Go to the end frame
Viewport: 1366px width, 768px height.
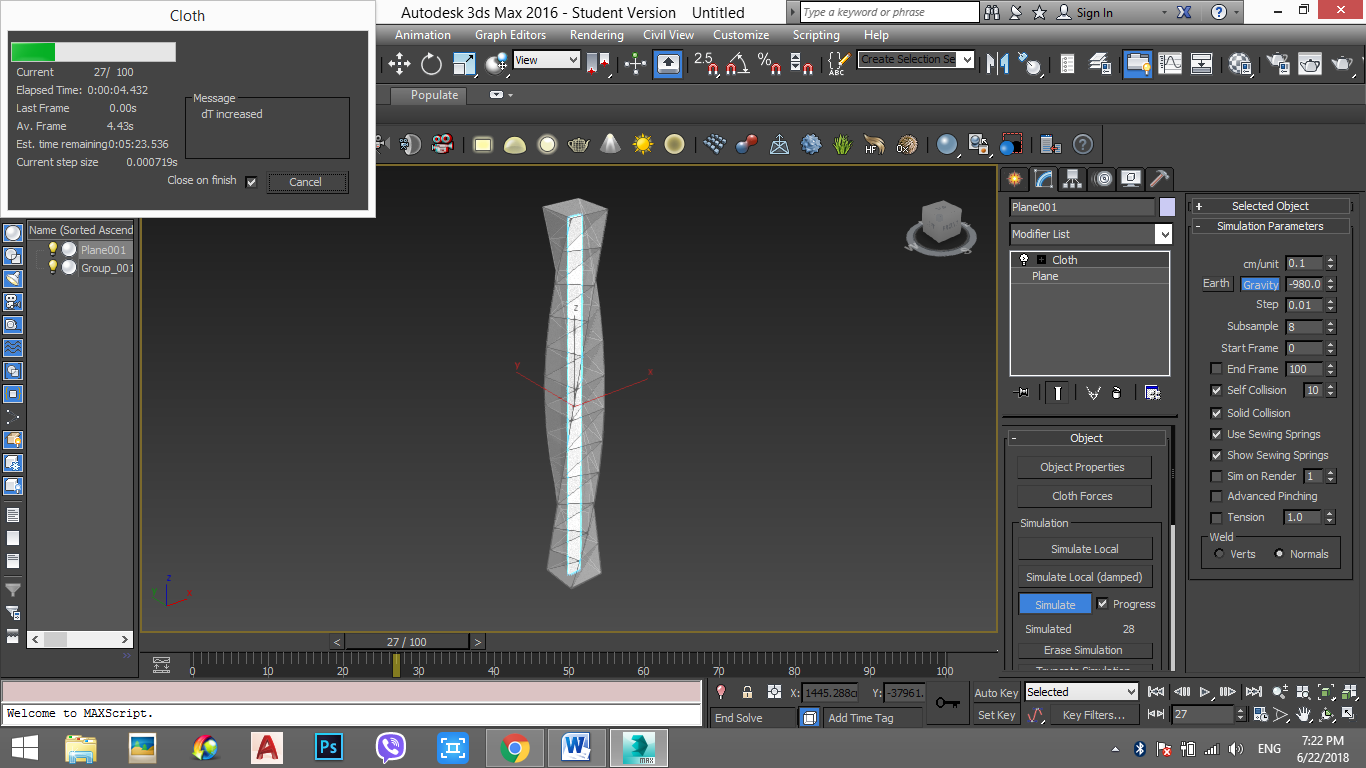pos(1254,692)
